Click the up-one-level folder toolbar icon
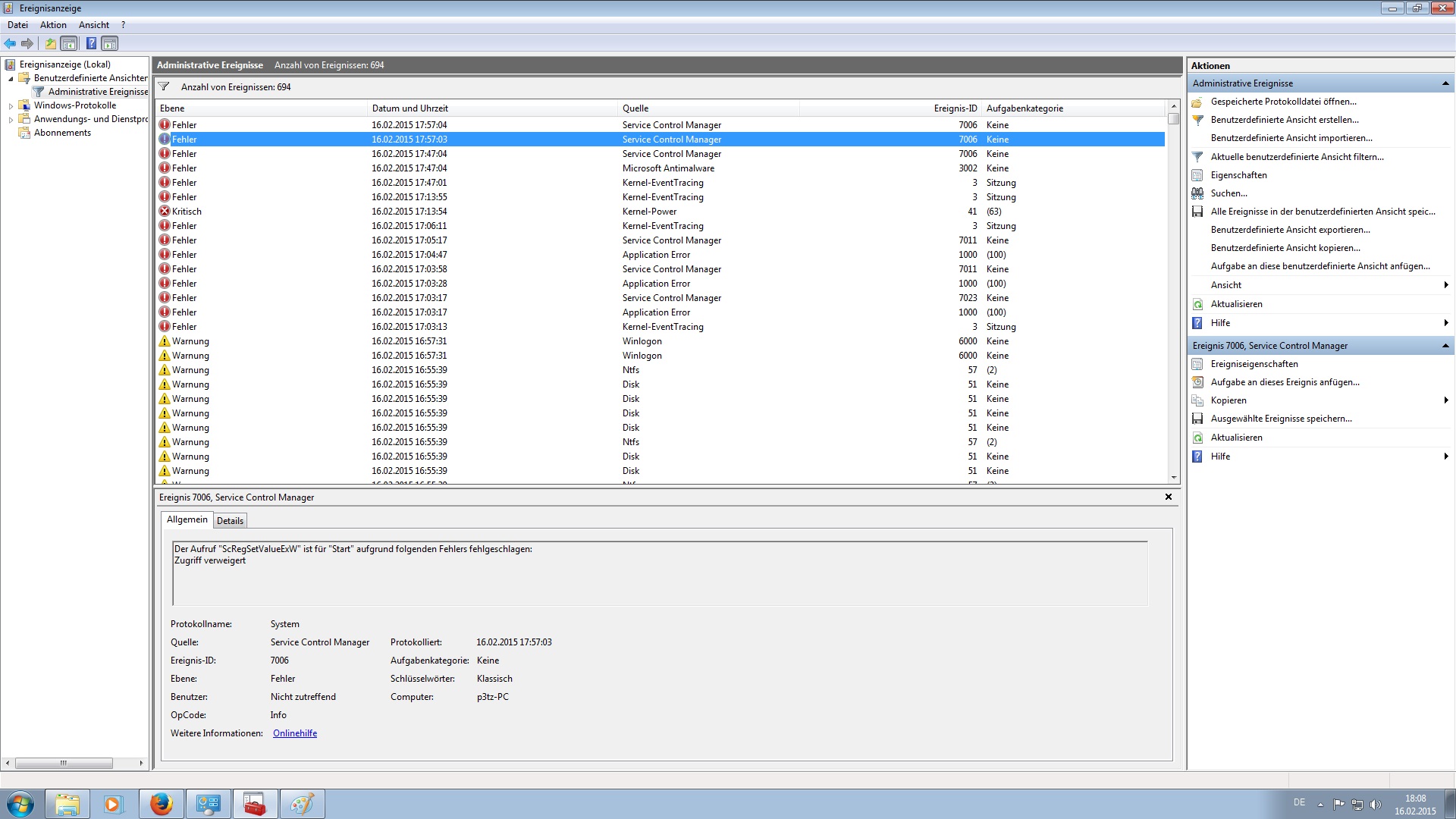Viewport: 1456px width, 819px height. (x=50, y=43)
